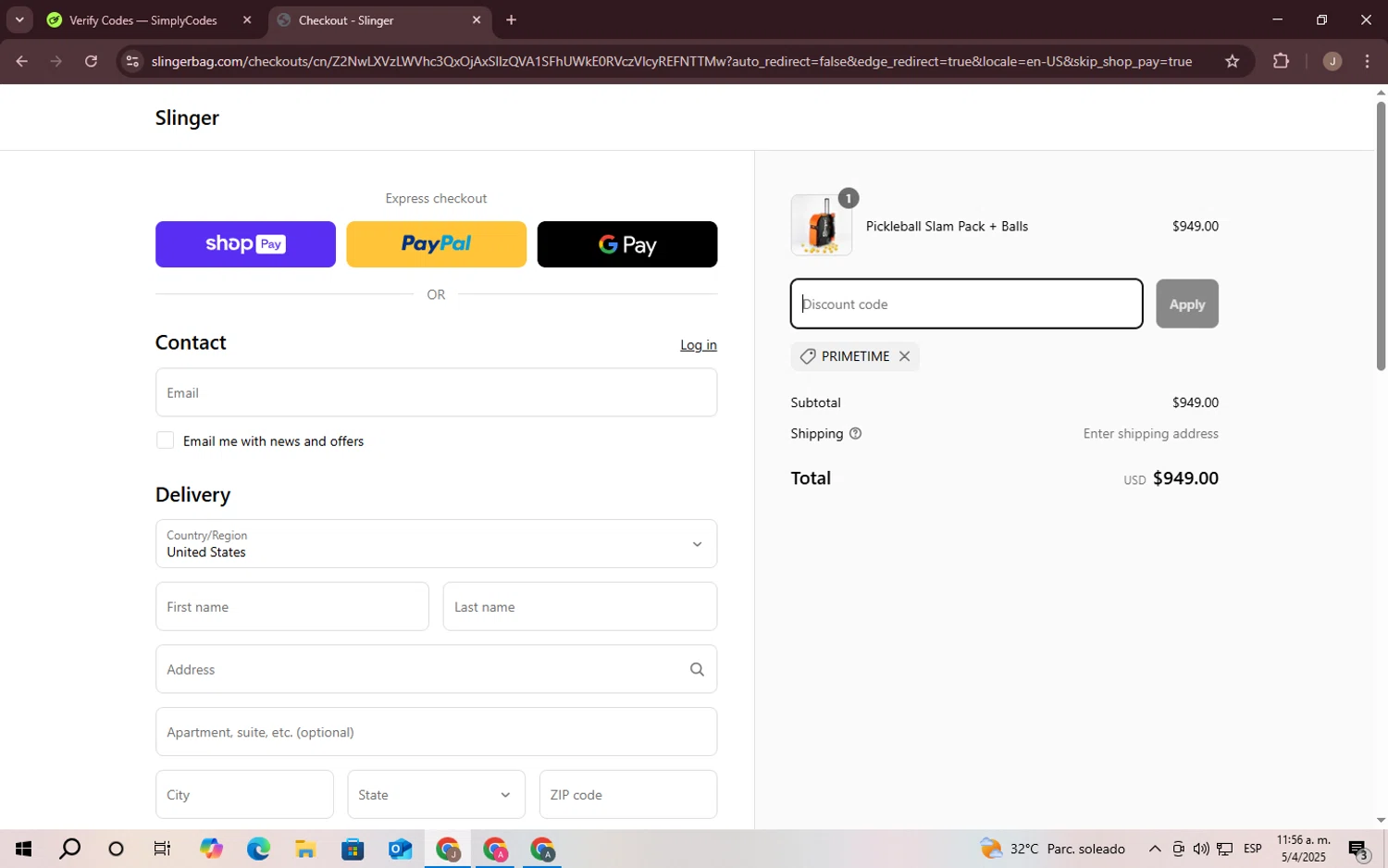Open the Windows Start menu

(24, 849)
